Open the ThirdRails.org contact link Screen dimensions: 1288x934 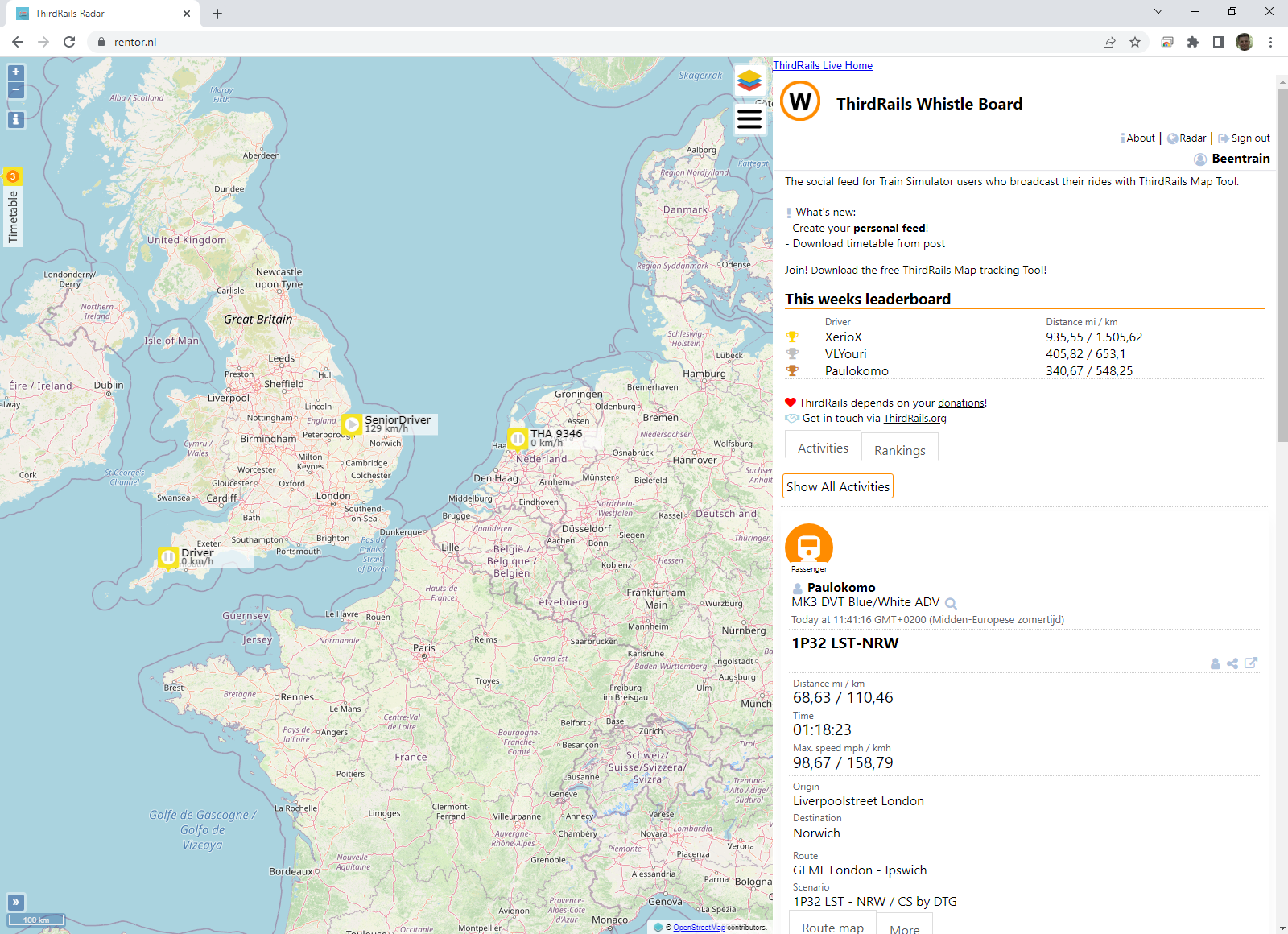coord(914,419)
